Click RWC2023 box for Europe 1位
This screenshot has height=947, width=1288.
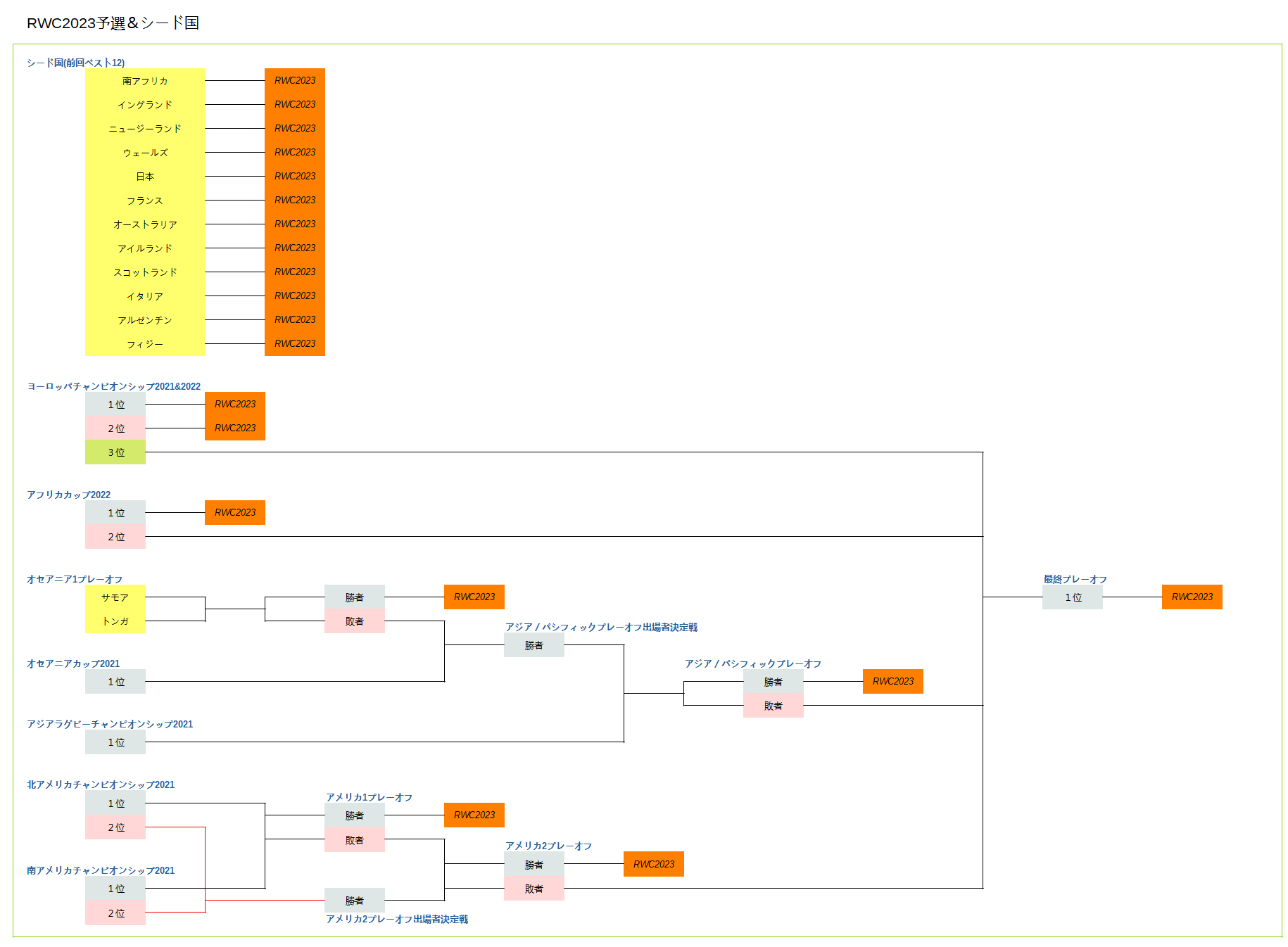point(235,404)
